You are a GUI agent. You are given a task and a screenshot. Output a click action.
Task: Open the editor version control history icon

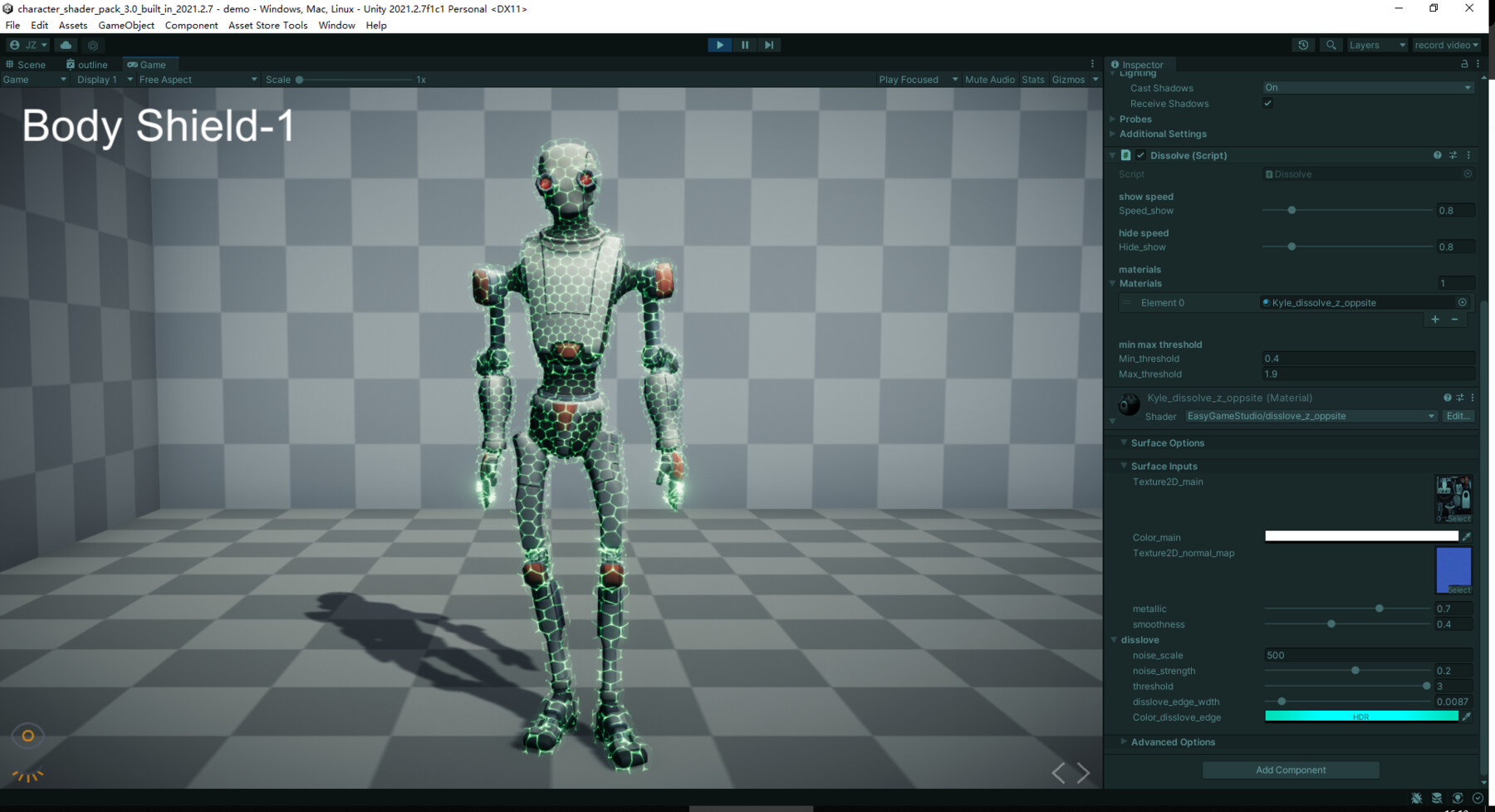point(1303,45)
